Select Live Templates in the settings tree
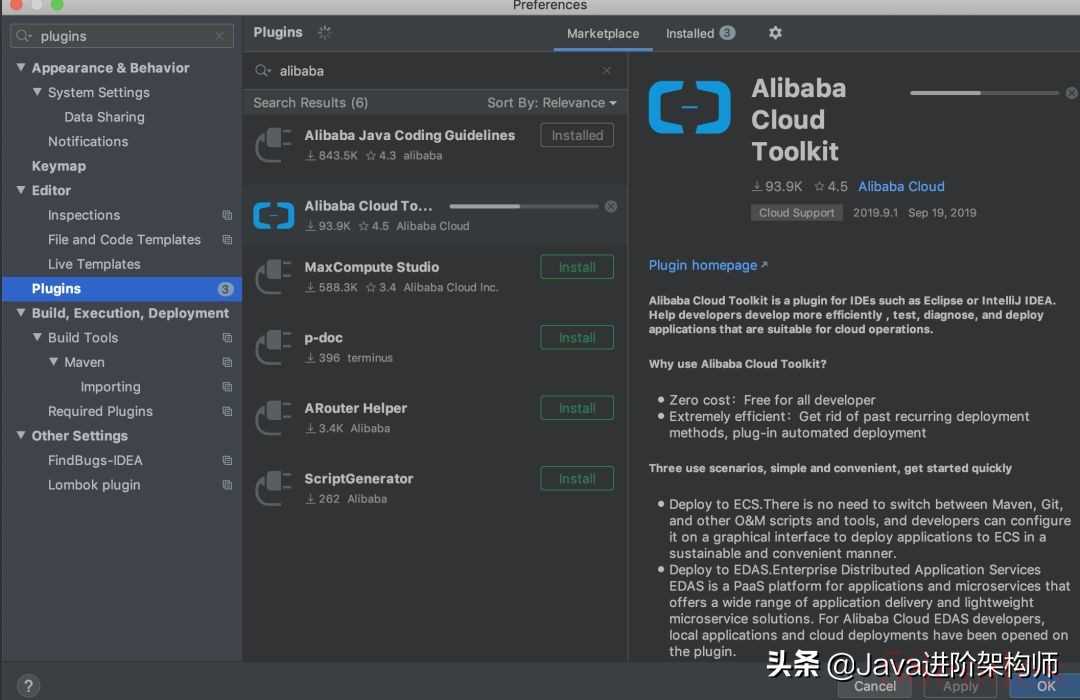 click(94, 264)
